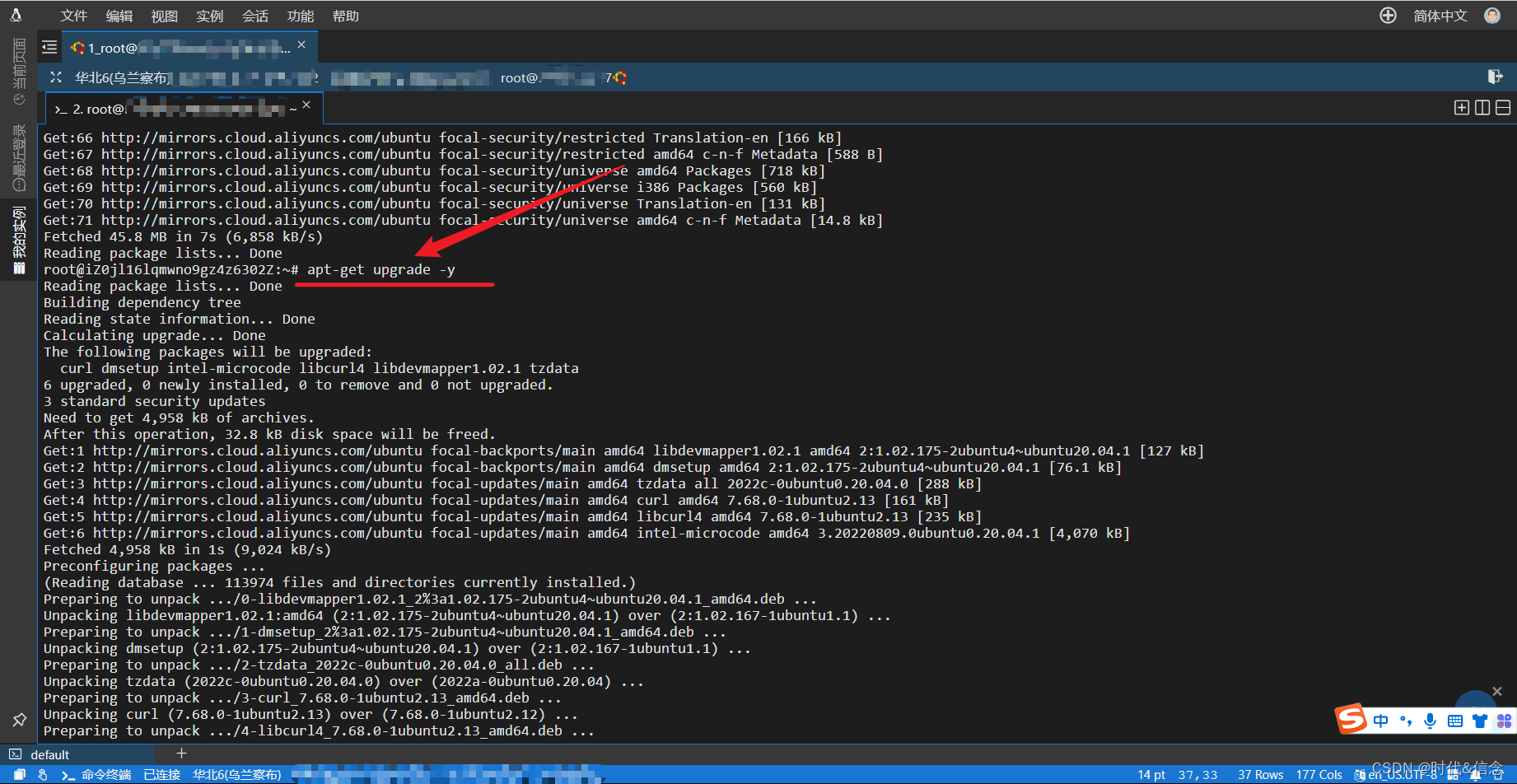Toggle Sogou 中 Chinese input mode
The image size is (1517, 784).
[x=1381, y=721]
